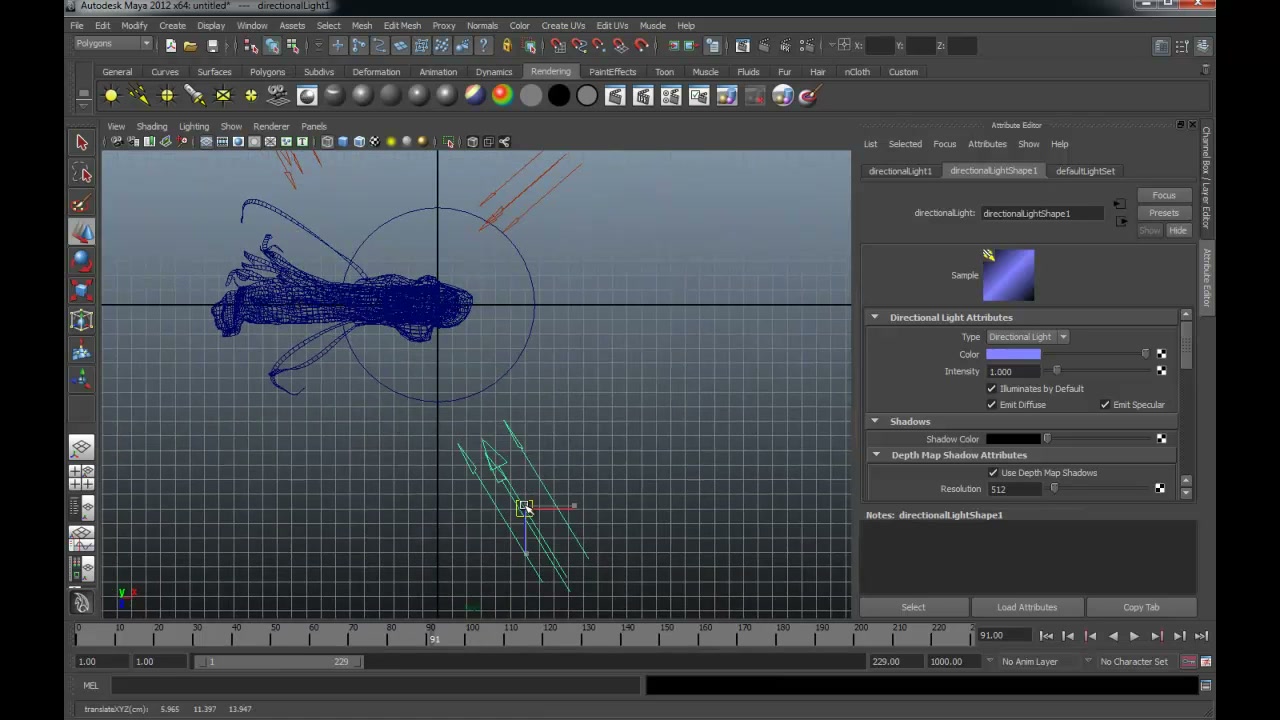Viewport: 1280px width, 720px height.
Task: Click Load Attributes button
Action: tap(1027, 607)
